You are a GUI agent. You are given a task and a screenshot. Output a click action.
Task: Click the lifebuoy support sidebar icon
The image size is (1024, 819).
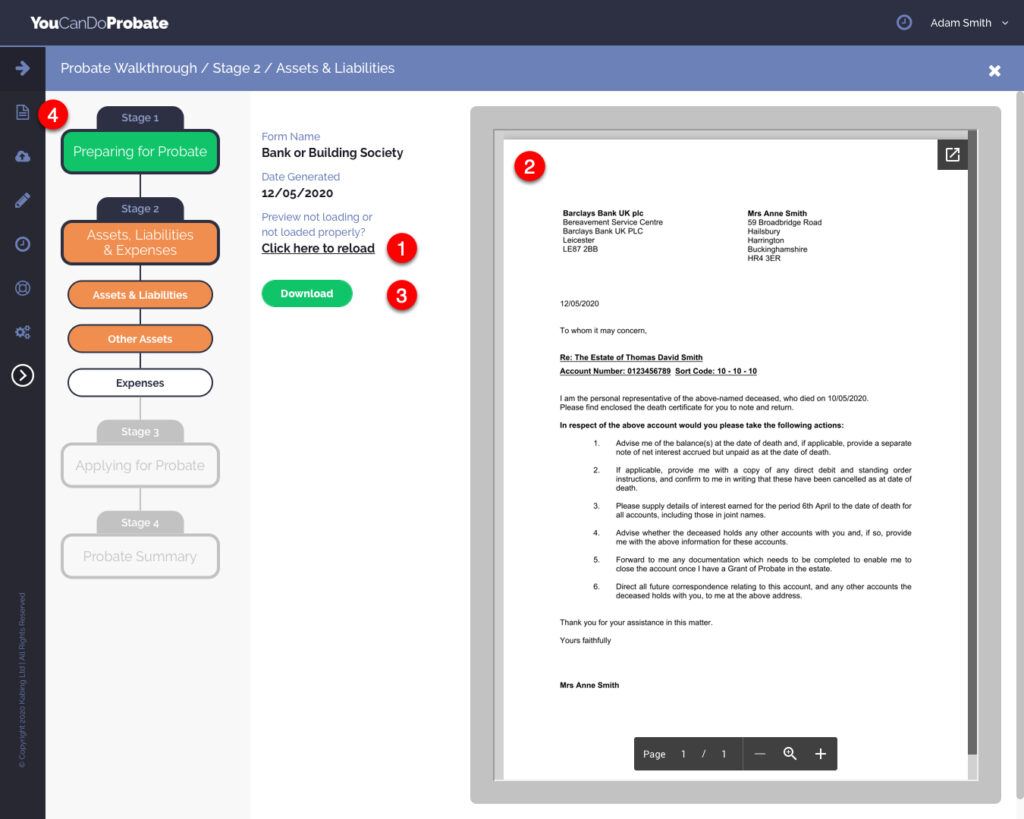tap(22, 288)
